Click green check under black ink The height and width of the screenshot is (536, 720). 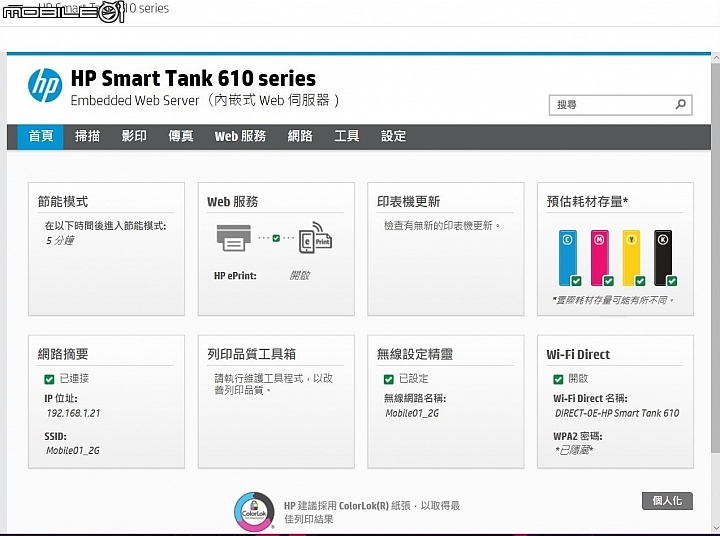pyautogui.click(x=672, y=281)
